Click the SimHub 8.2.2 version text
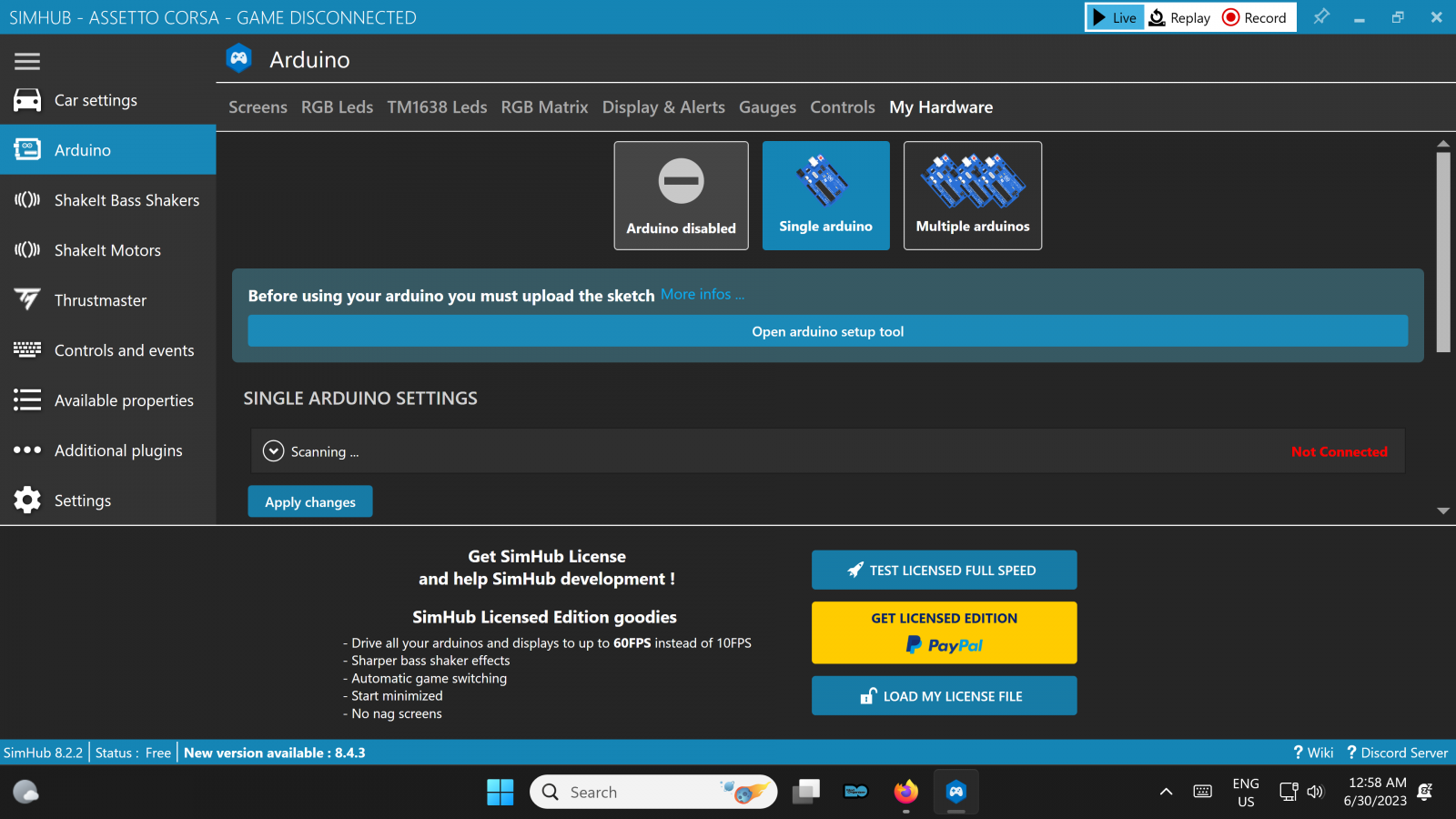Screen dimensions: 1456x819 (43, 753)
